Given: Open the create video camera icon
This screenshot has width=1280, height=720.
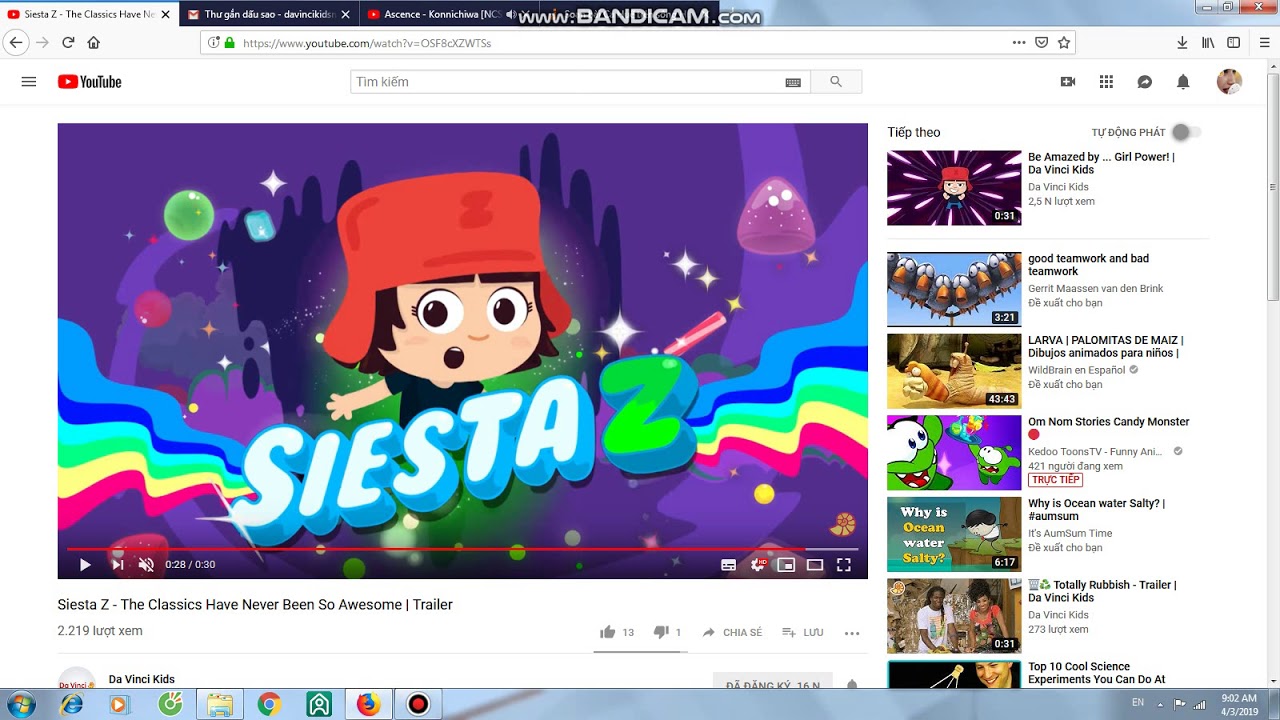Looking at the screenshot, I should [x=1068, y=82].
